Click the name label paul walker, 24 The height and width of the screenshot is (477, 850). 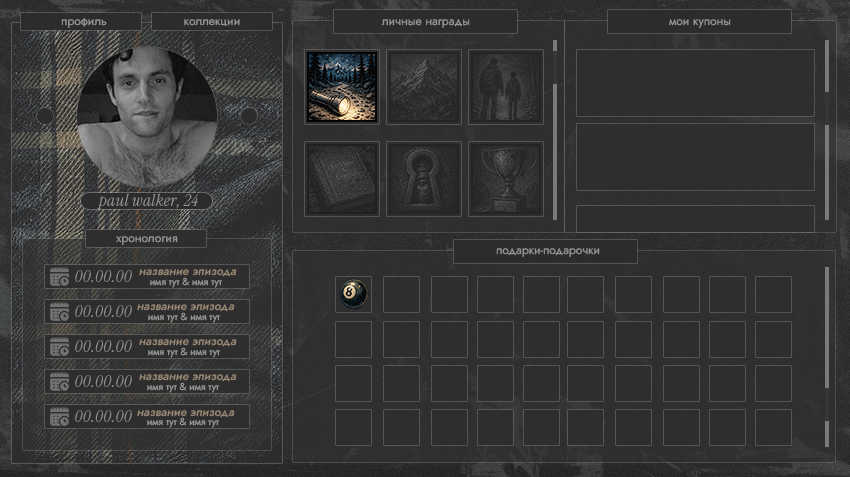tap(148, 201)
